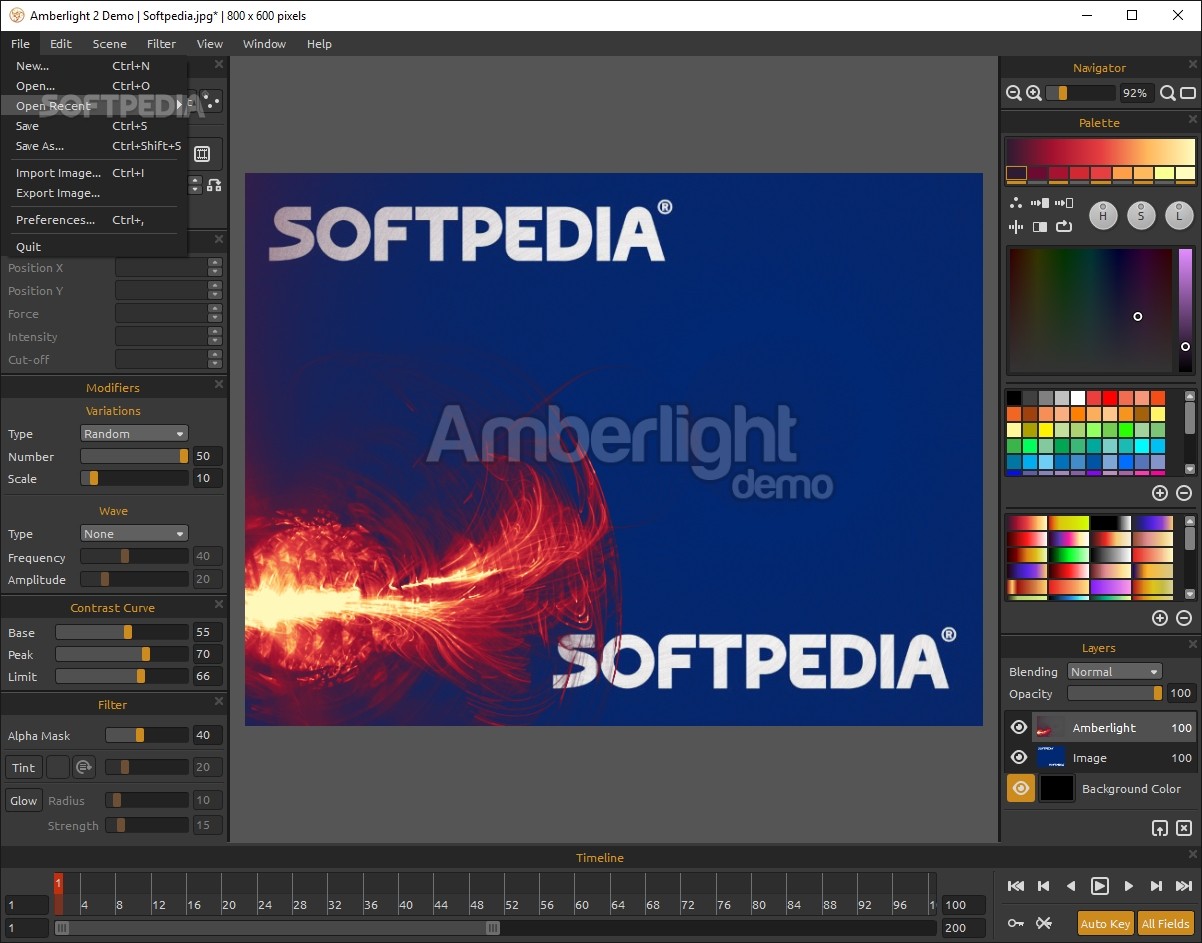Jump to the last frame in the timeline
Image resolution: width=1202 pixels, height=943 pixels.
(1184, 886)
